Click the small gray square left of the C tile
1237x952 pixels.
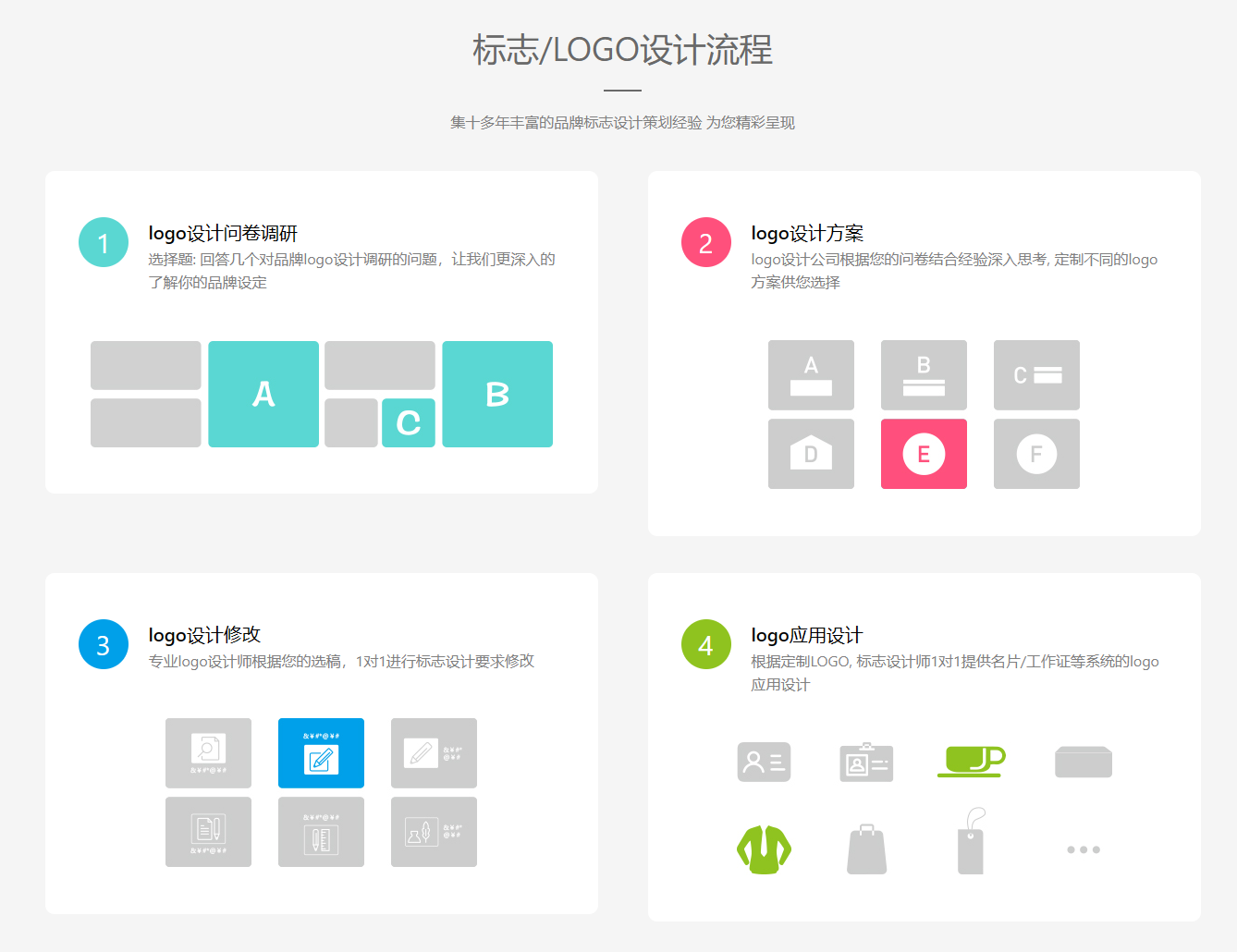[351, 423]
